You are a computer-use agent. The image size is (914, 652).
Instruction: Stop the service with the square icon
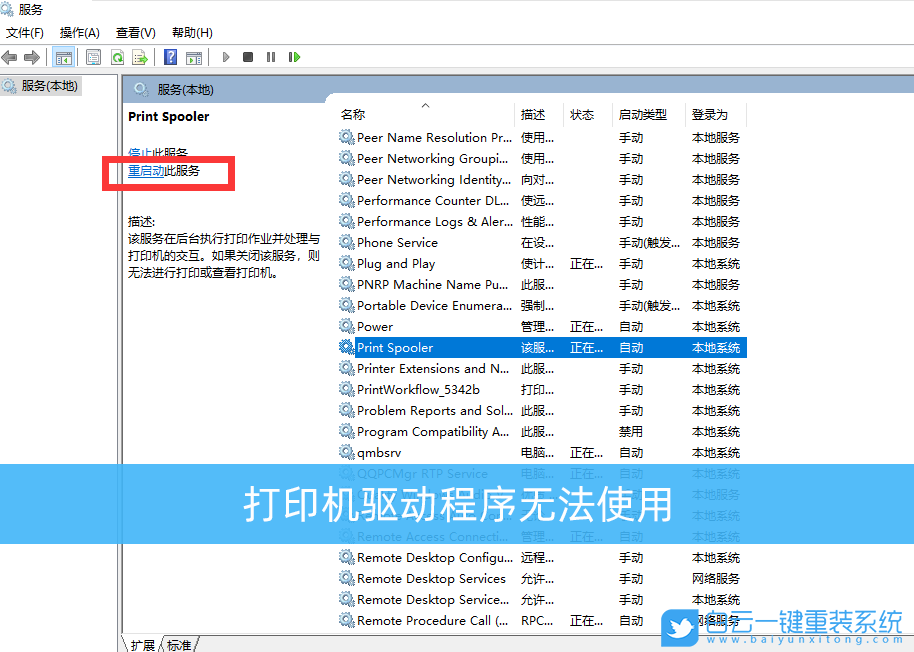[x=249, y=57]
